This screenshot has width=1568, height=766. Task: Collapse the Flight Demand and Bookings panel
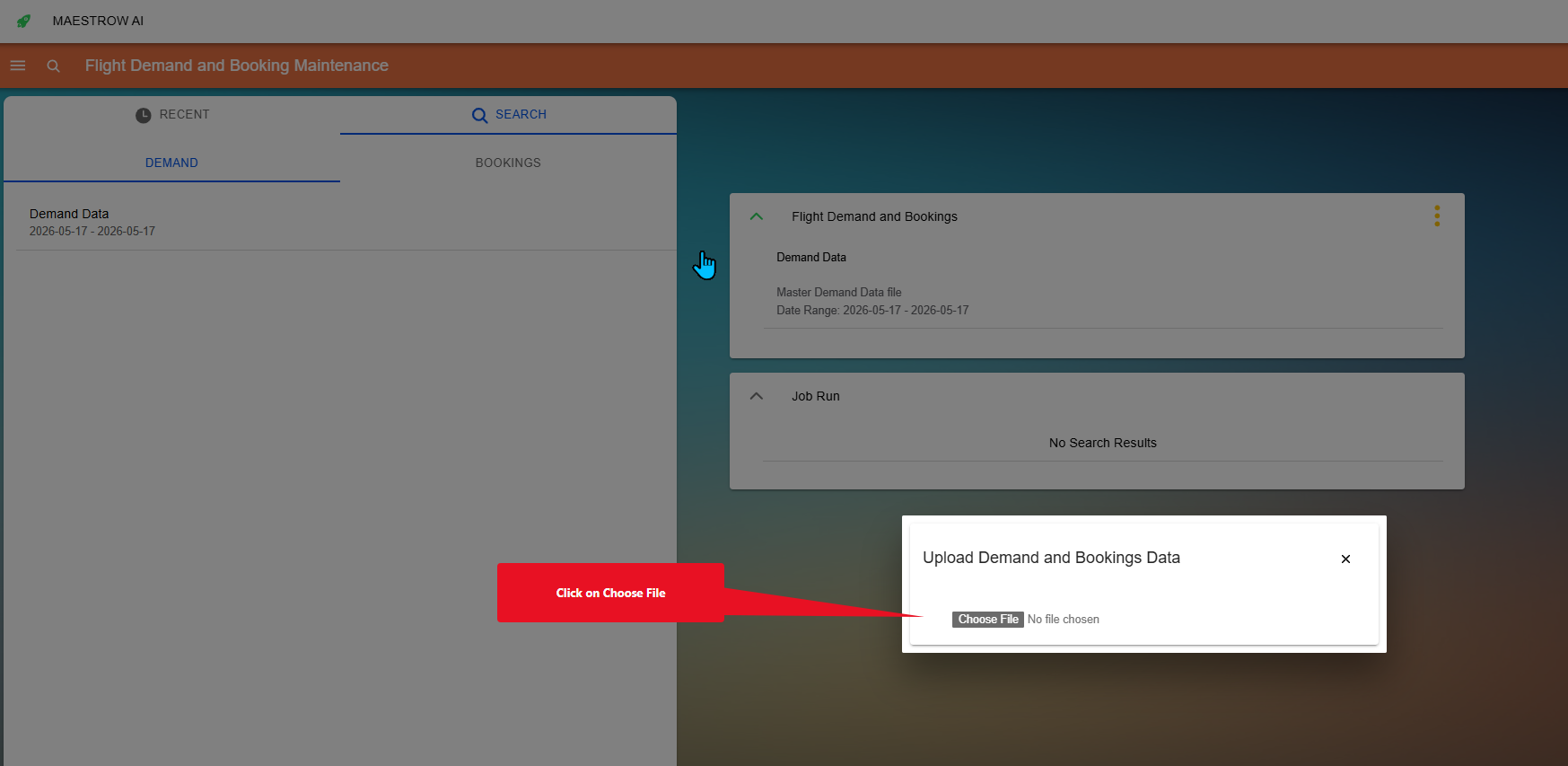tap(757, 216)
